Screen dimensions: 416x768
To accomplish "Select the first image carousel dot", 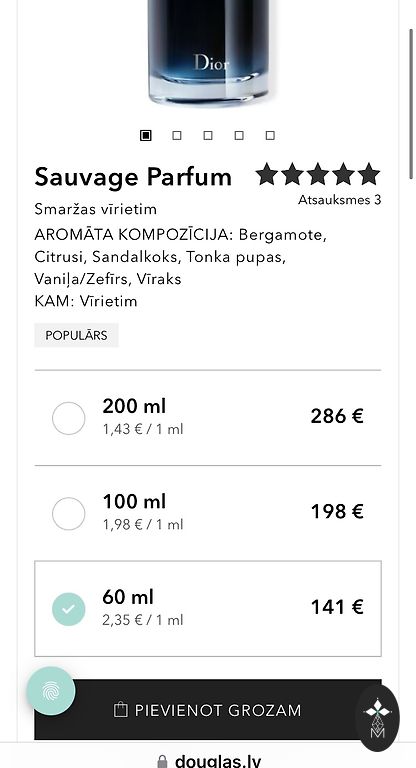I will click(x=146, y=135).
